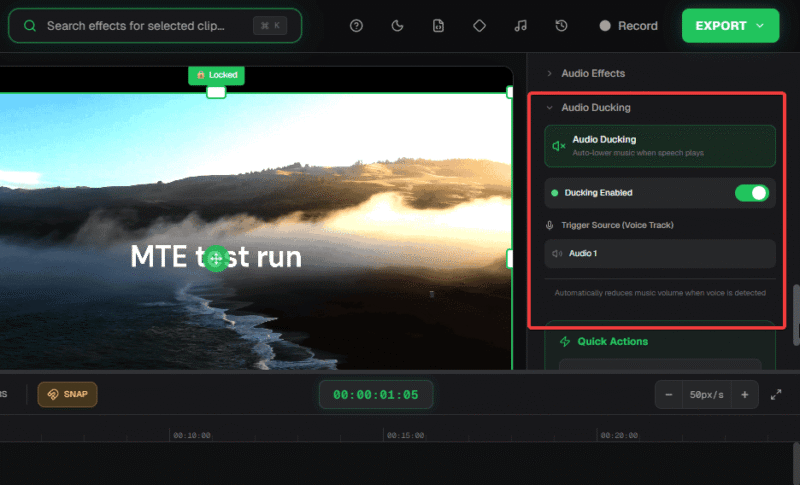800x485 pixels.
Task: Zoom in timeline with plus button
Action: click(x=744, y=395)
